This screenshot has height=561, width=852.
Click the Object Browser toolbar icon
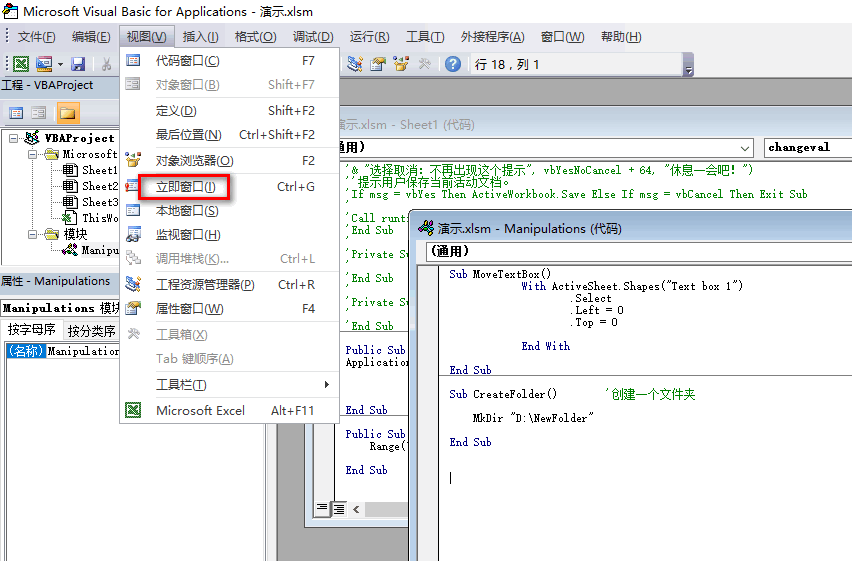click(402, 64)
